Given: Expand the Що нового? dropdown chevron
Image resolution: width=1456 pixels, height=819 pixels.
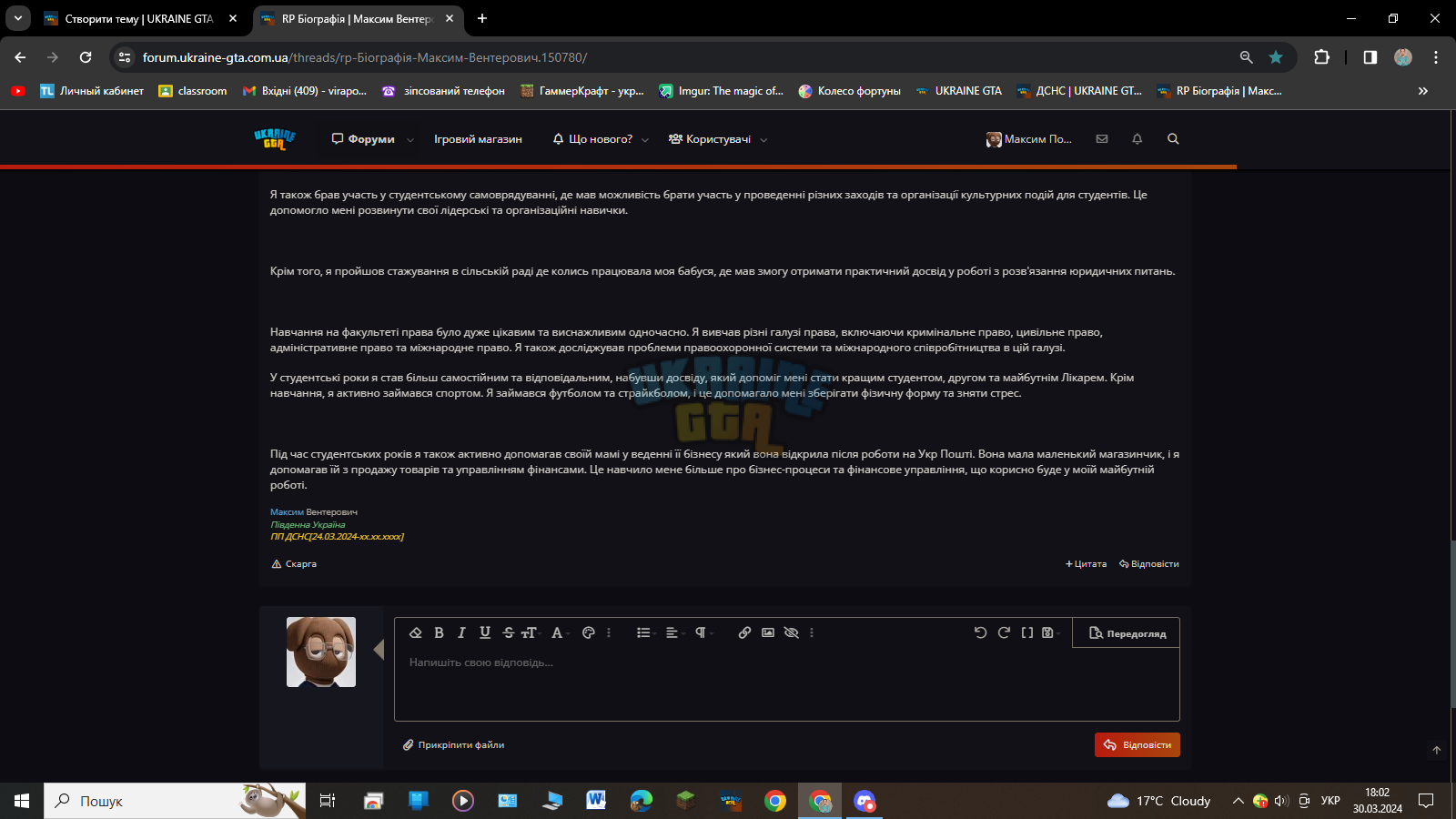Looking at the screenshot, I should coord(645,140).
